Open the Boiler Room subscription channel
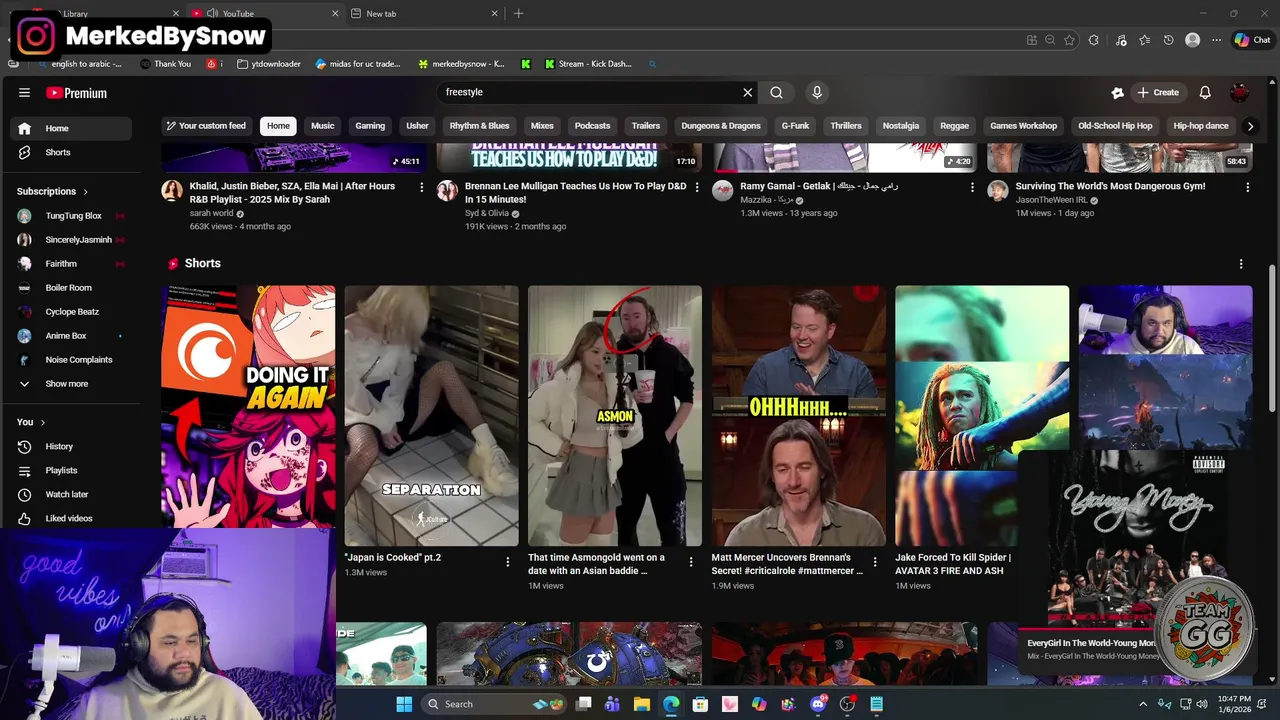 71,288
